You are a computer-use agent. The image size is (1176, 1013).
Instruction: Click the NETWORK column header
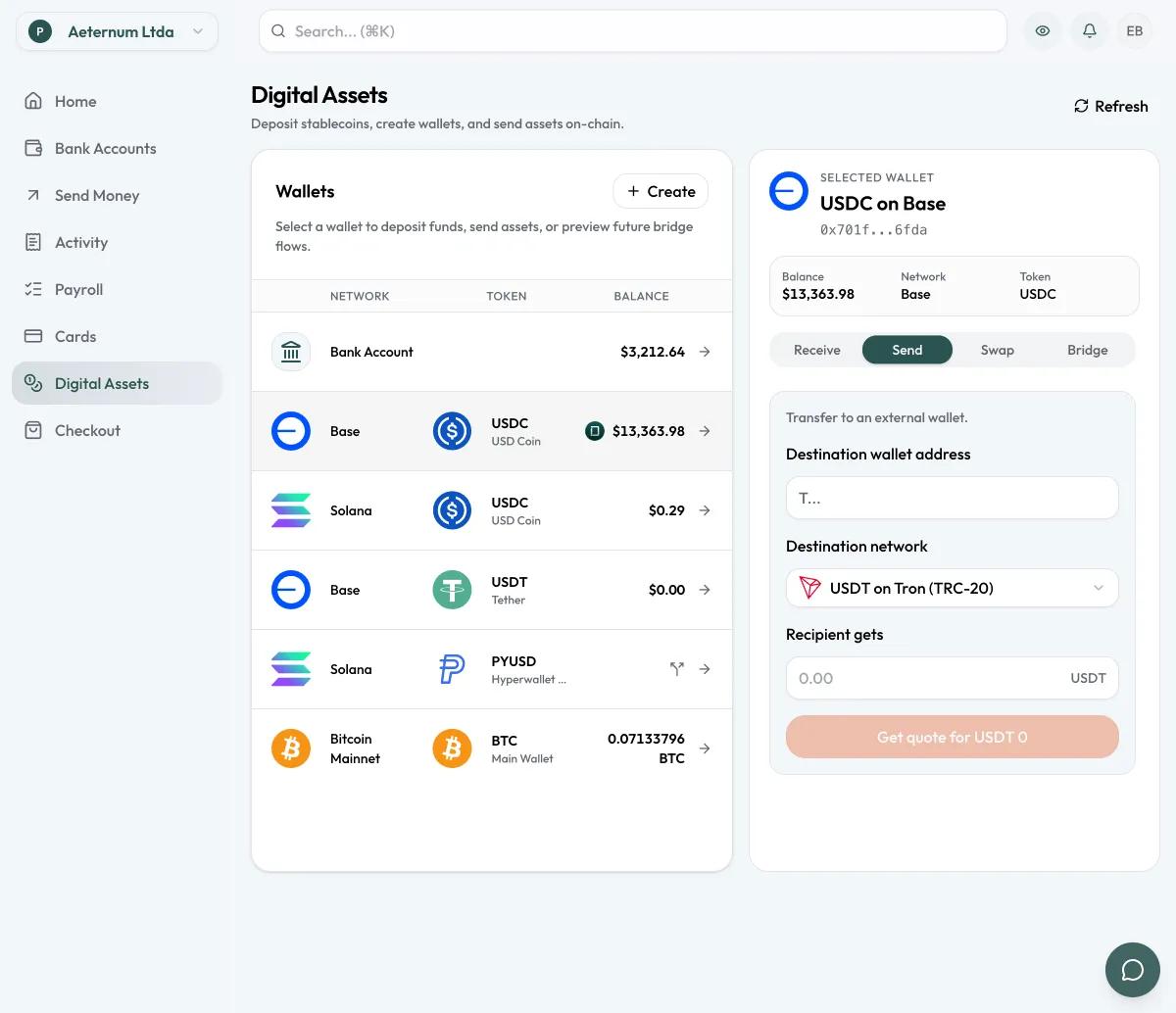click(360, 296)
